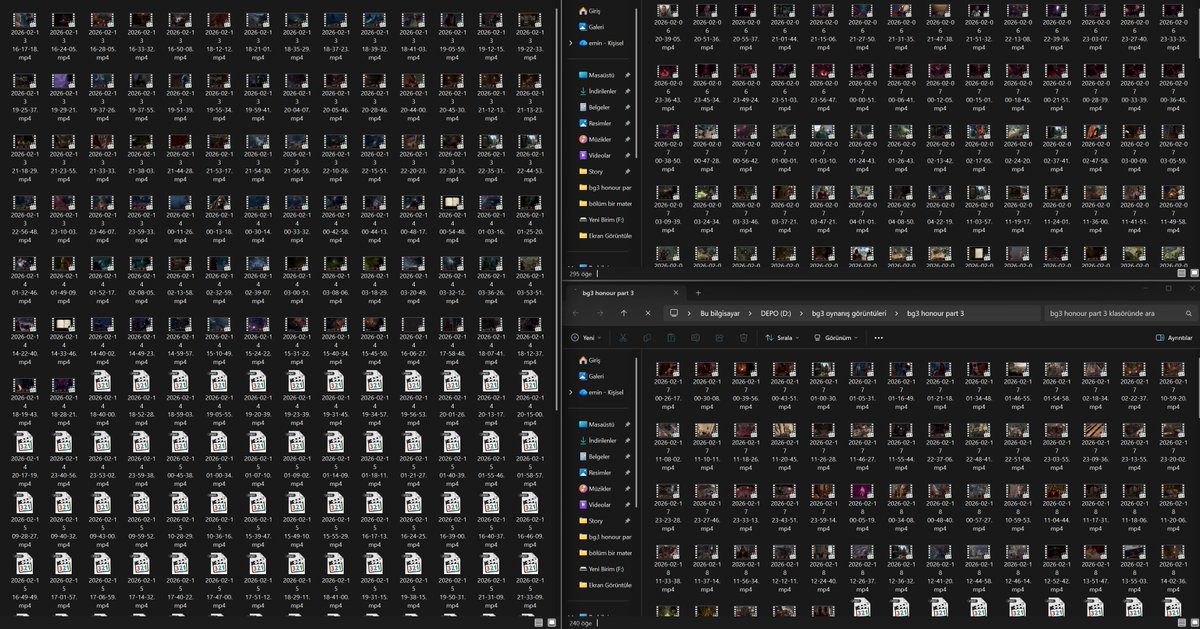
Task: Open the Görünüm view dropdown
Action: 838,338
